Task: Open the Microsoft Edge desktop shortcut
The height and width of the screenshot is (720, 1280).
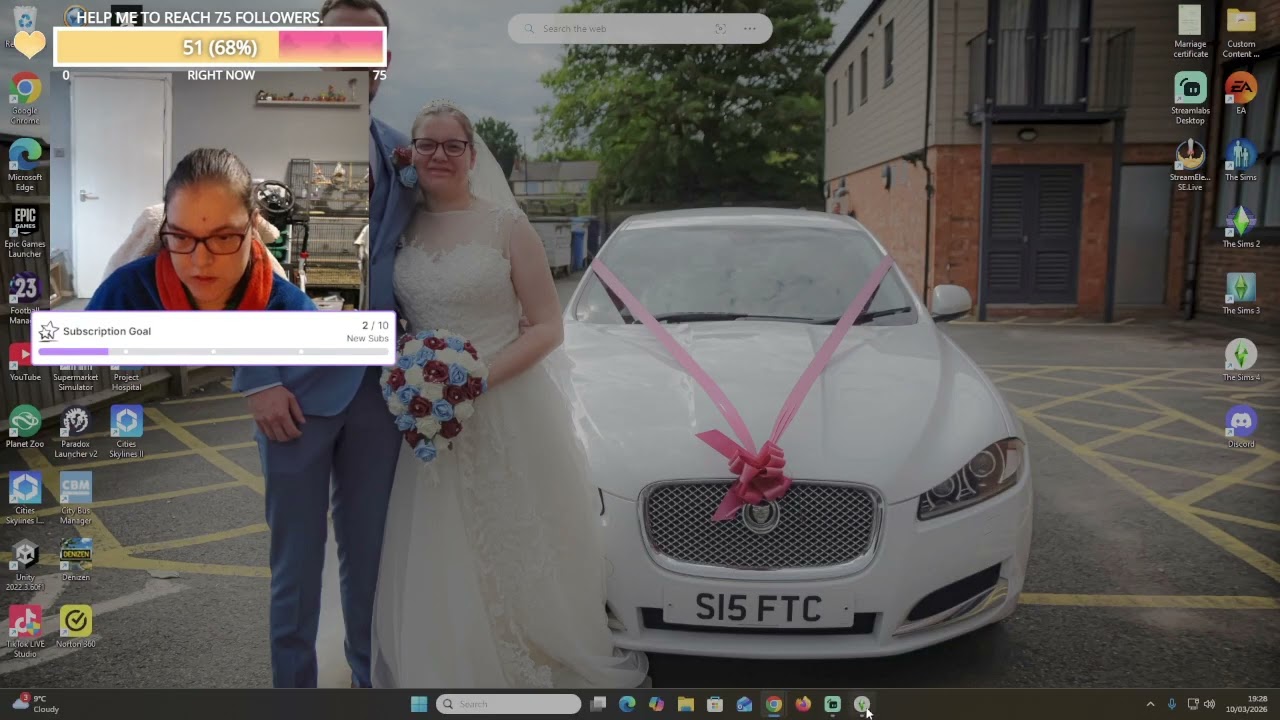Action: click(25, 166)
